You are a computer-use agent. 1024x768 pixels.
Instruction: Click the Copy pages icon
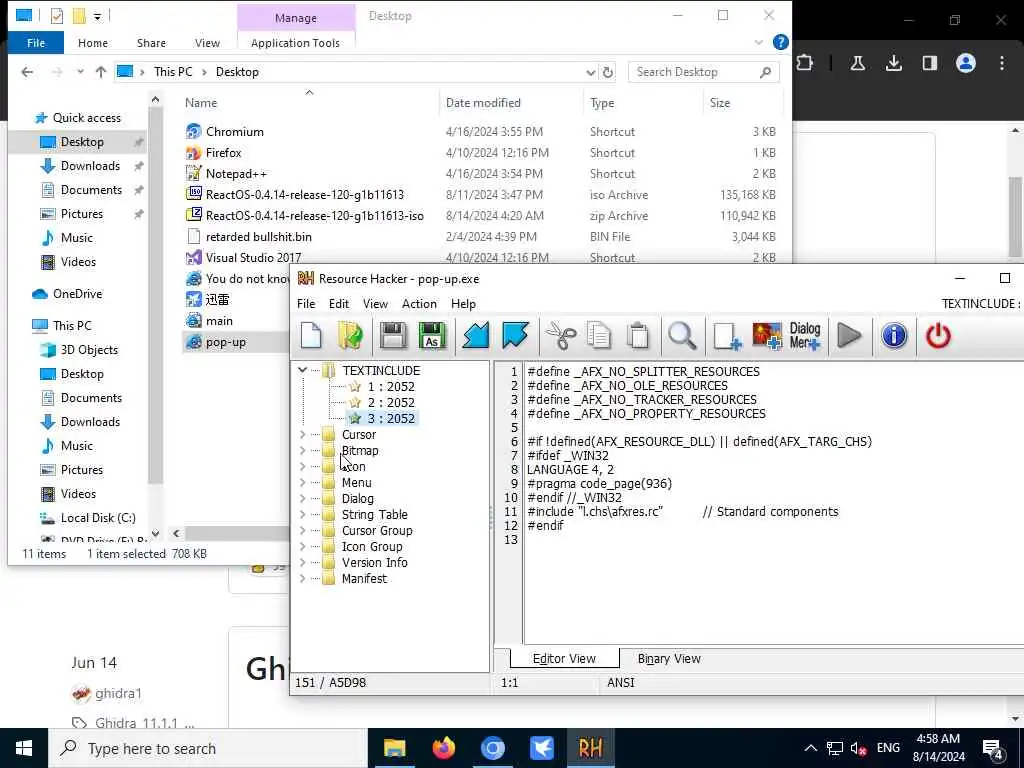(x=599, y=336)
